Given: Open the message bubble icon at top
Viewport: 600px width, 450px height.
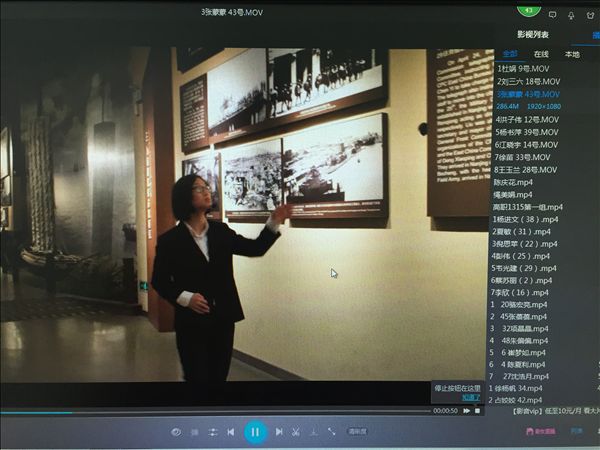Looking at the screenshot, I should coord(553,14).
